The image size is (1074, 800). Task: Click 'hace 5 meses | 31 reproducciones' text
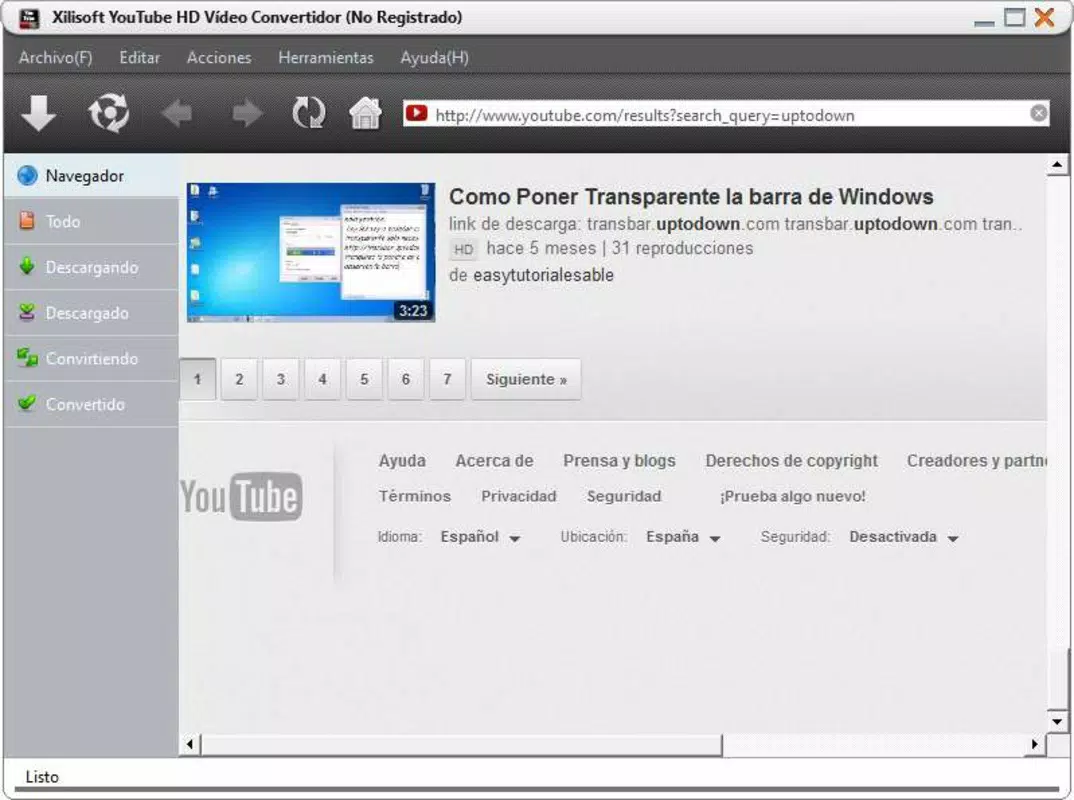coord(619,248)
